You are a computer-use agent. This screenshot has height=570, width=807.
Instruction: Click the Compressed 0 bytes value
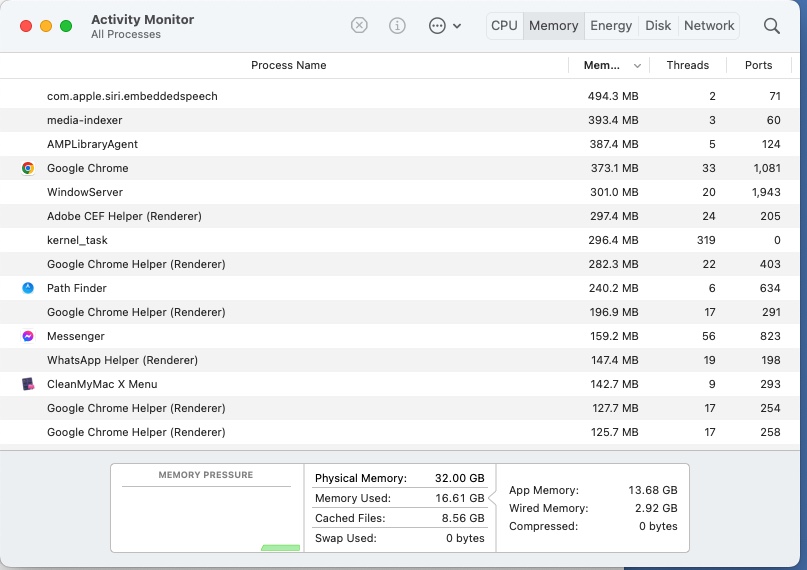(x=658, y=526)
